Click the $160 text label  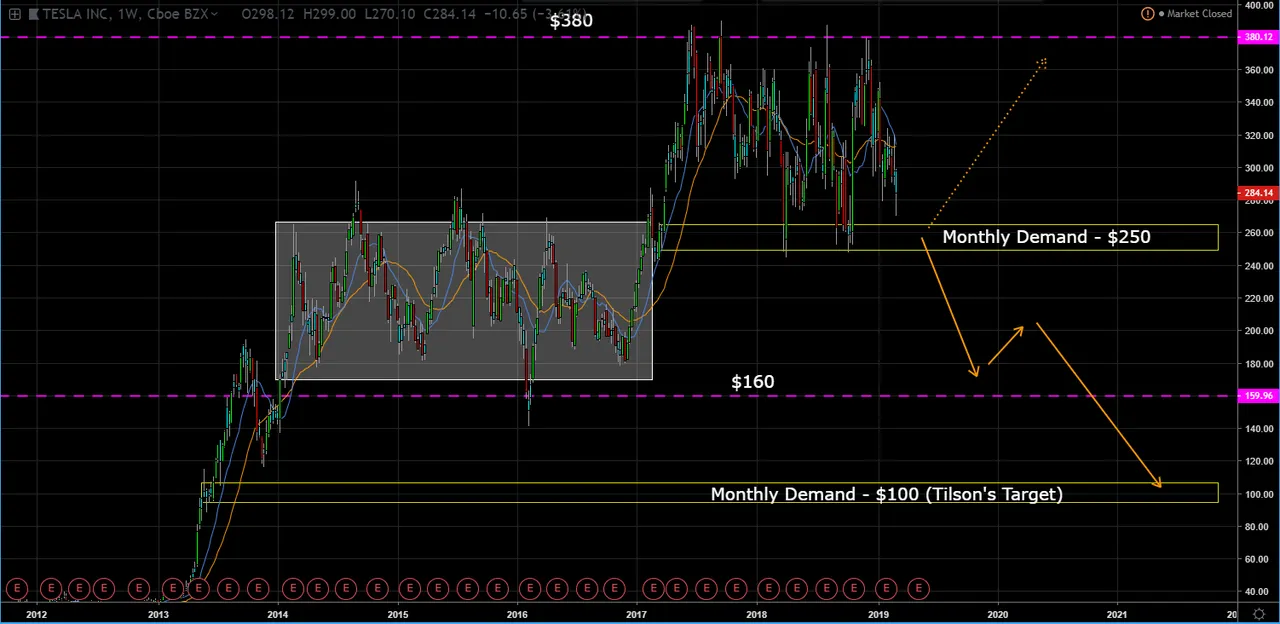click(x=752, y=382)
